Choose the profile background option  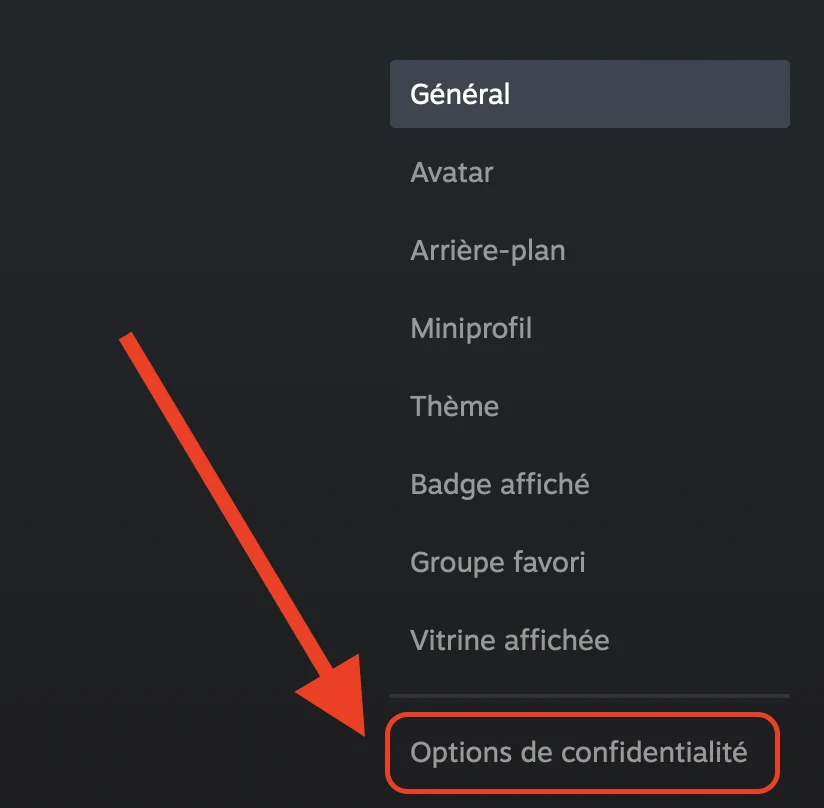tap(487, 250)
